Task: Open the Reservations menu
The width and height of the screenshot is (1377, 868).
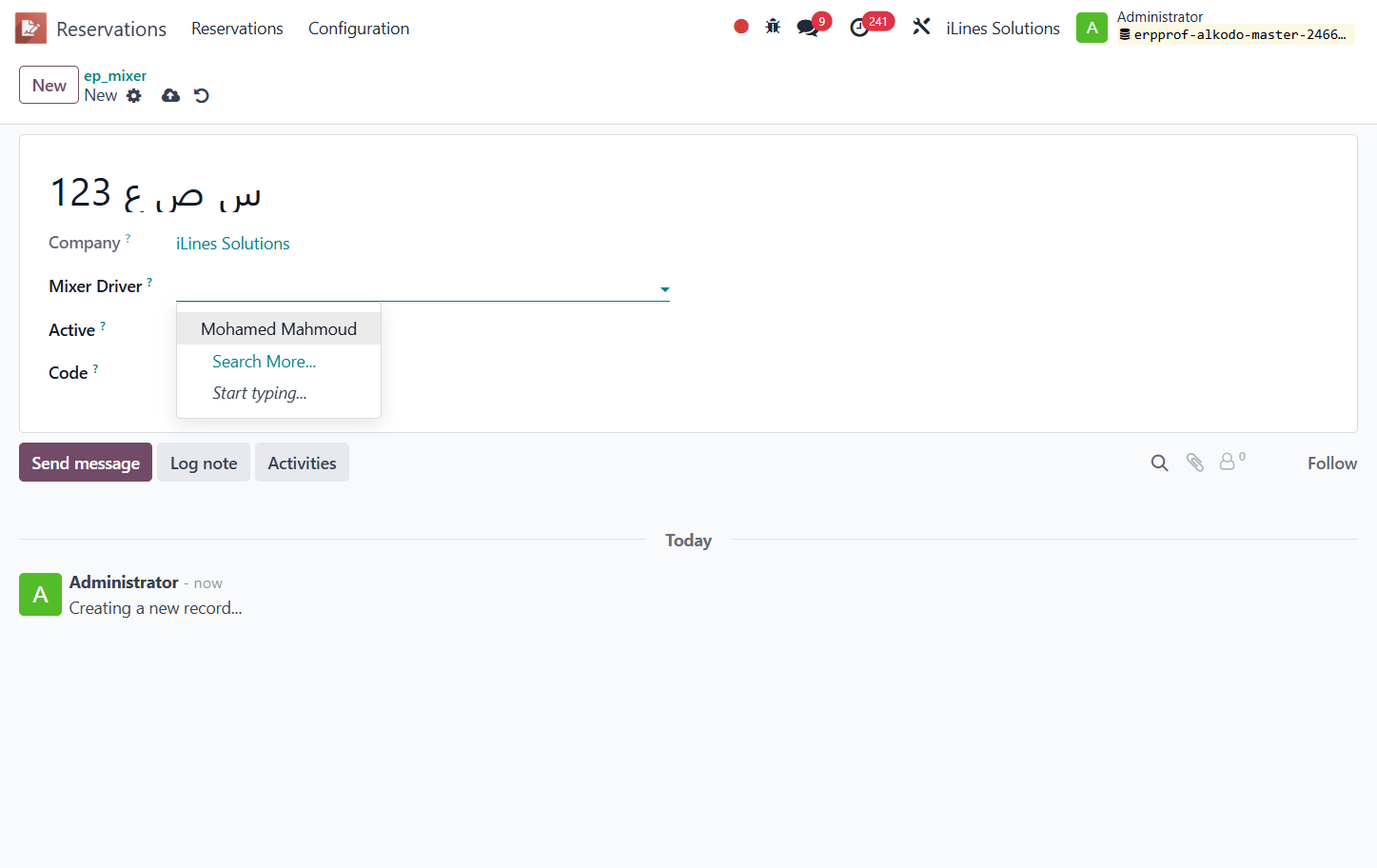Action: [x=237, y=29]
